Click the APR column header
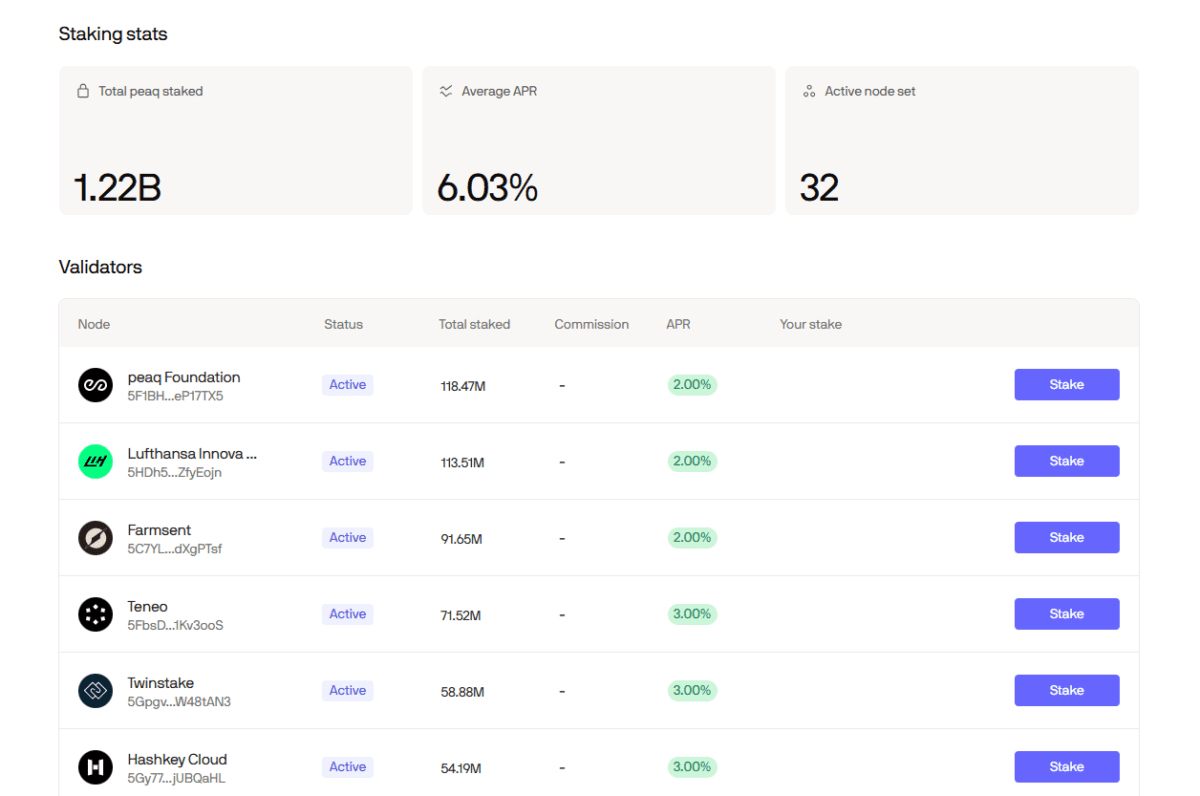 (x=678, y=324)
